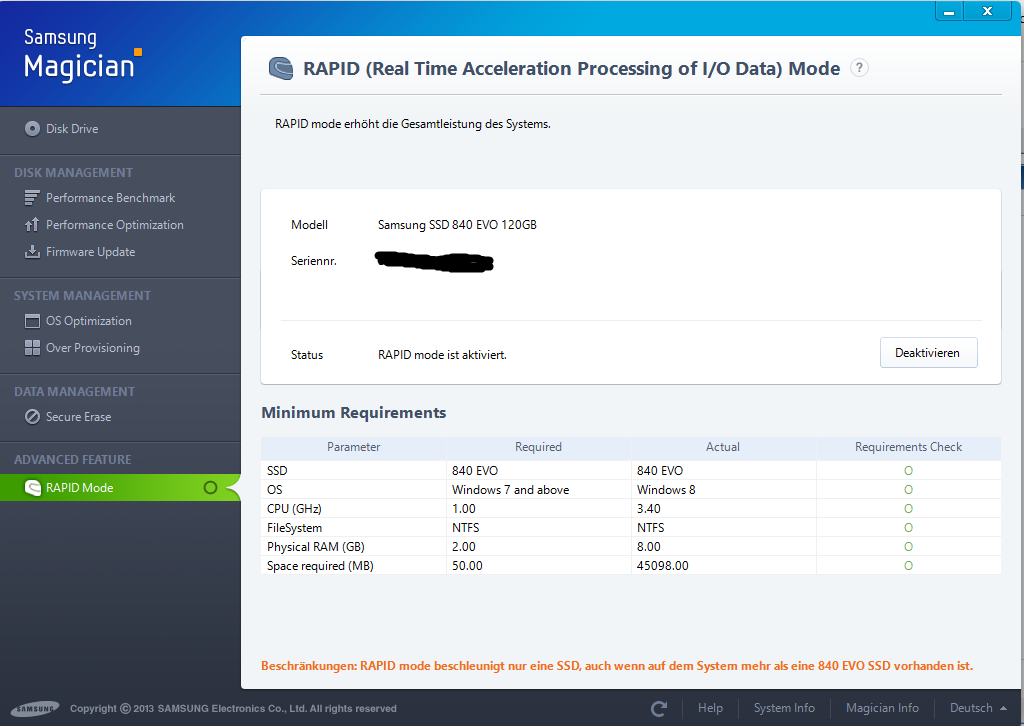Viewport: 1024px width, 726px height.
Task: Open Performance Benchmark page
Action: click(x=110, y=198)
